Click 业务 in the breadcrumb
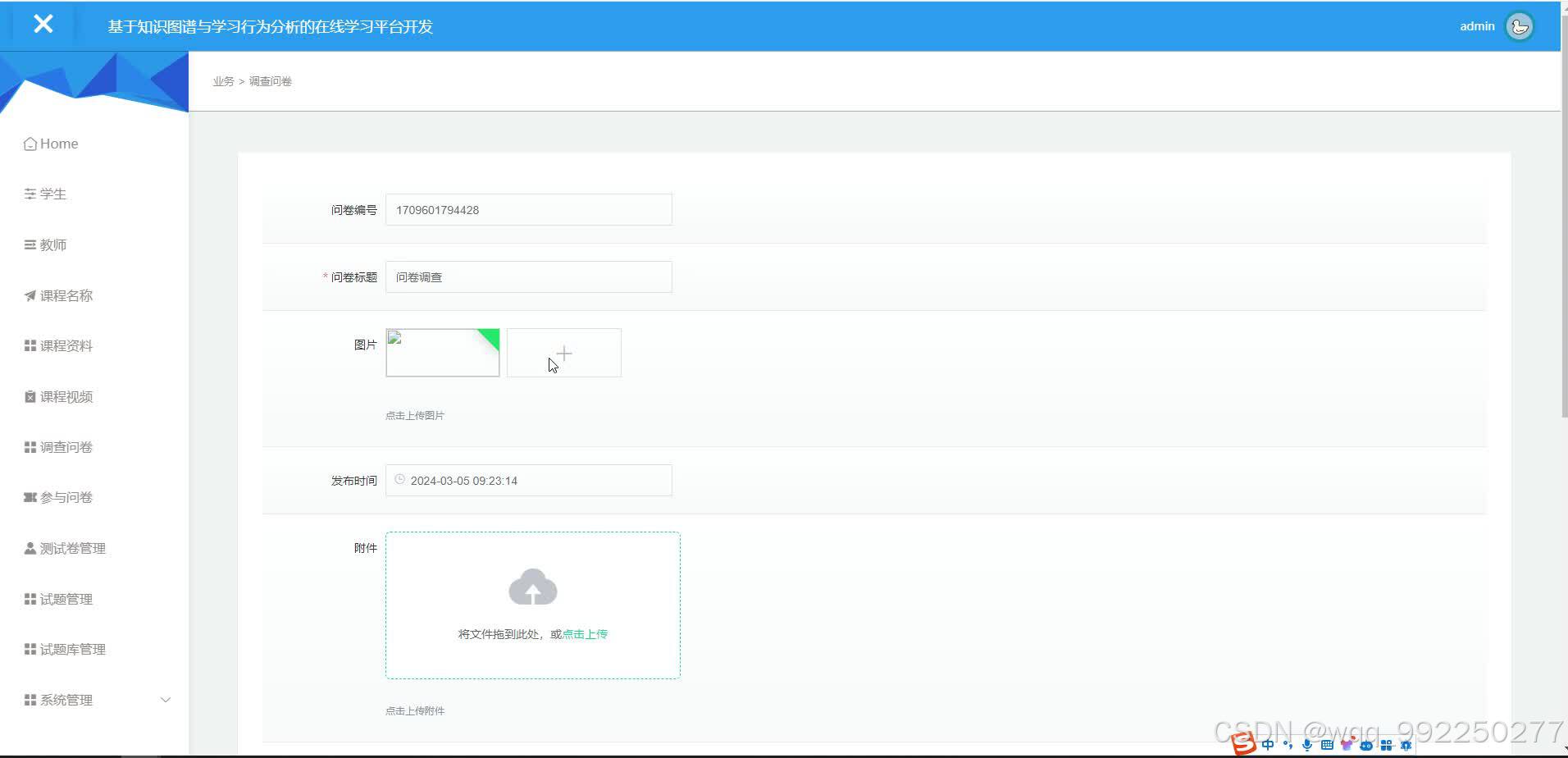 pos(223,81)
